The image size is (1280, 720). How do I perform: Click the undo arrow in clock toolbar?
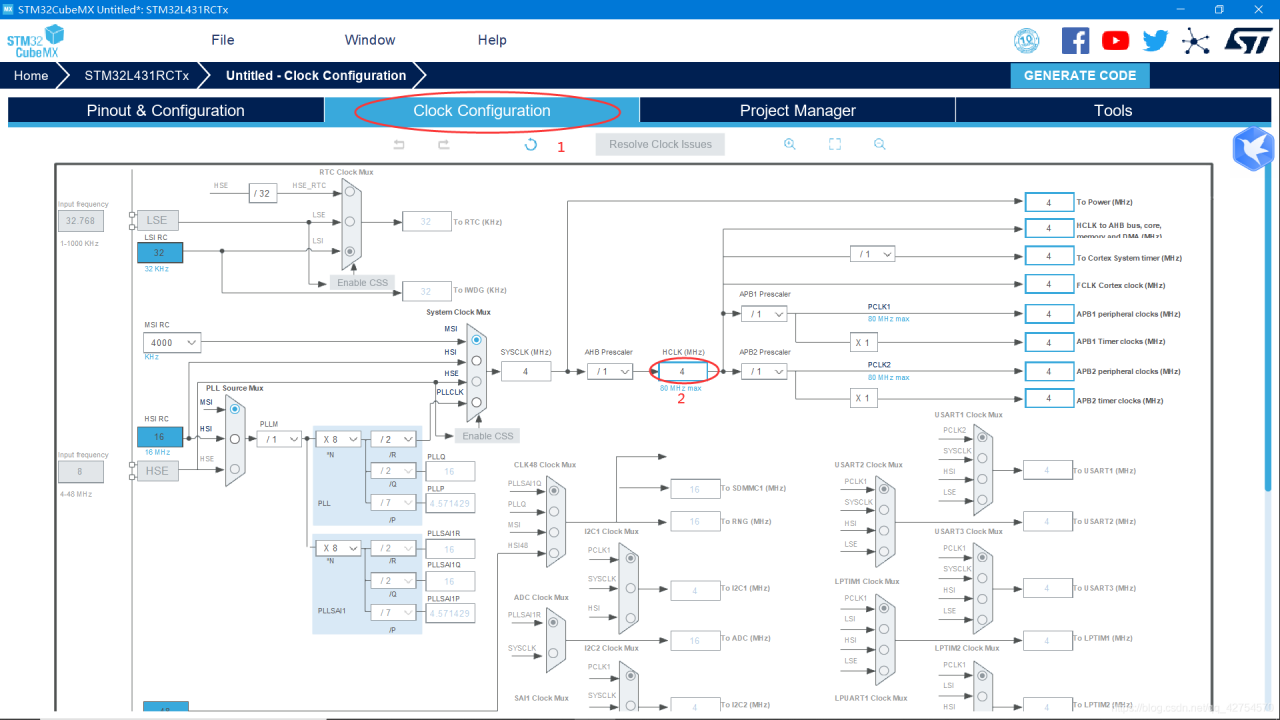399,144
